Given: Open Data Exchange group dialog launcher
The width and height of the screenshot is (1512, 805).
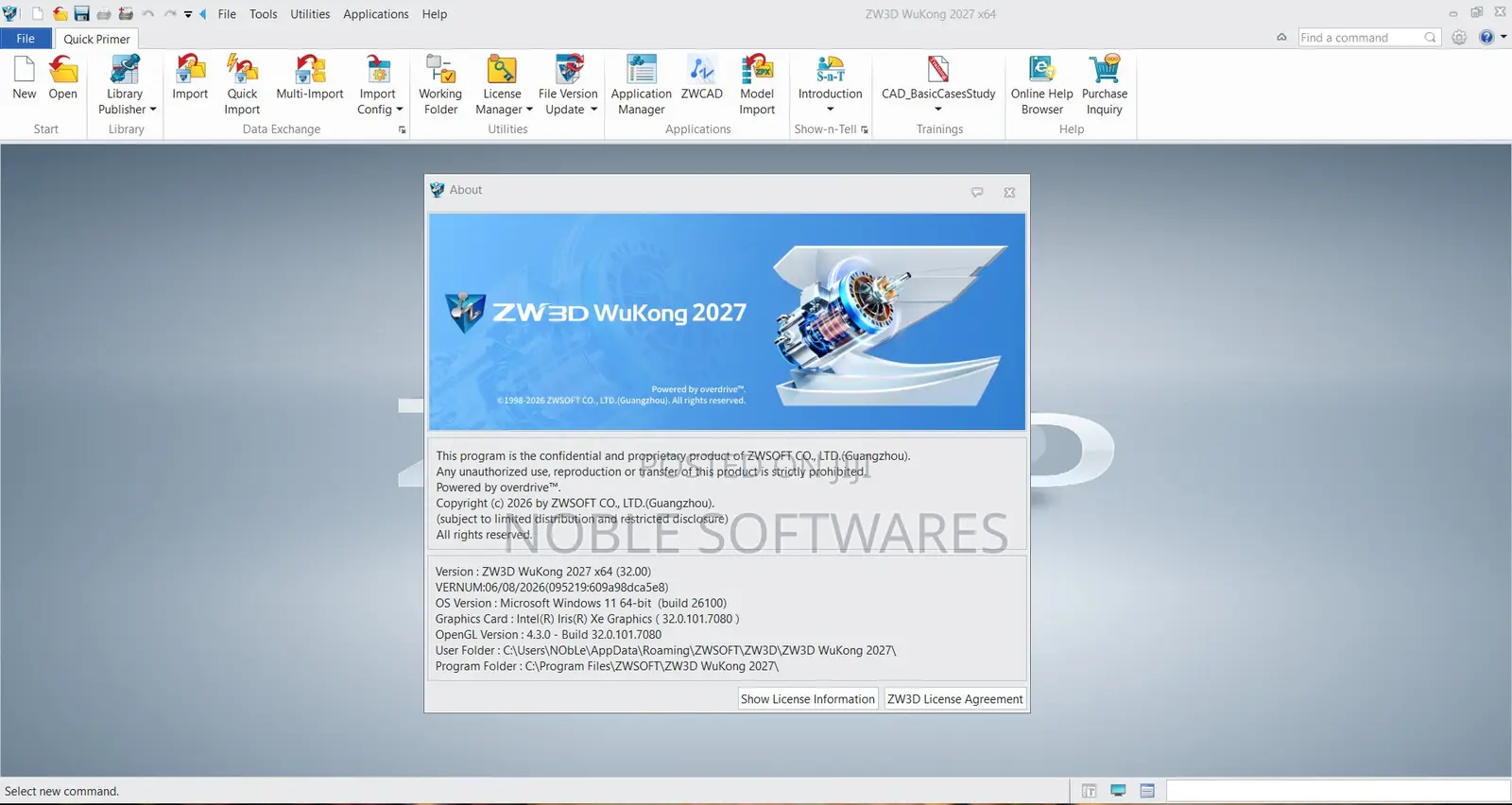Looking at the screenshot, I should coord(403,130).
